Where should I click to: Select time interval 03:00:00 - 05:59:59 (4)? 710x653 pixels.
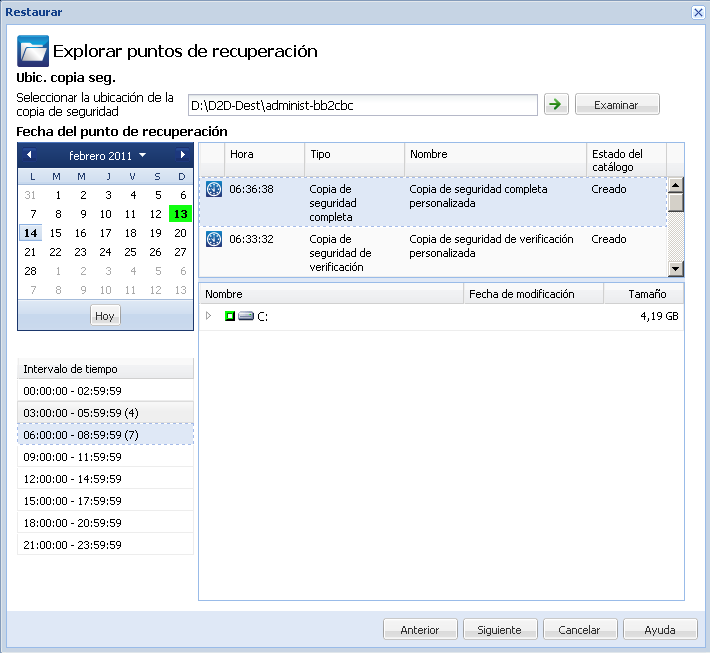click(105, 412)
